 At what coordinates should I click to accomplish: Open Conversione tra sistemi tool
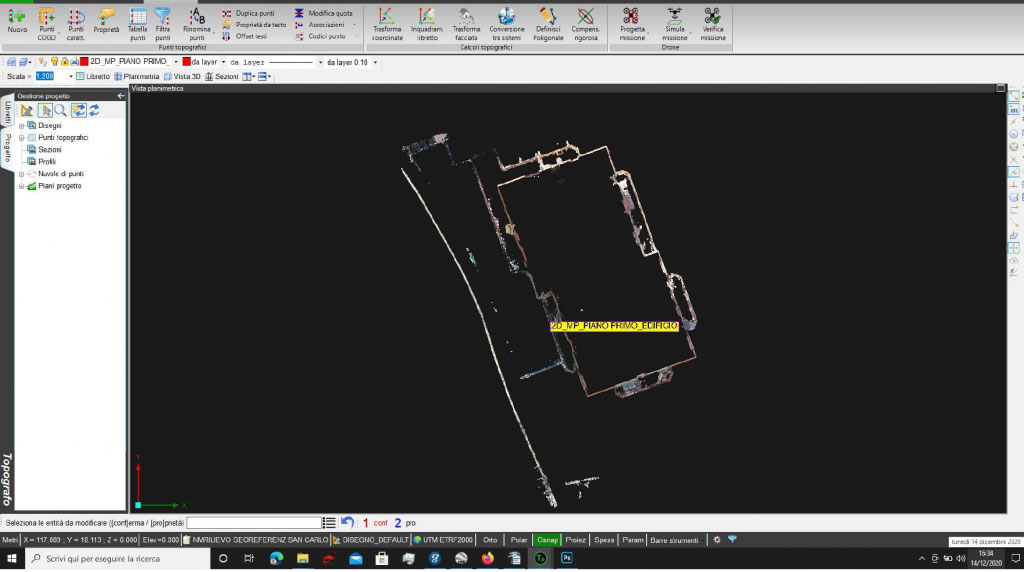click(x=507, y=17)
